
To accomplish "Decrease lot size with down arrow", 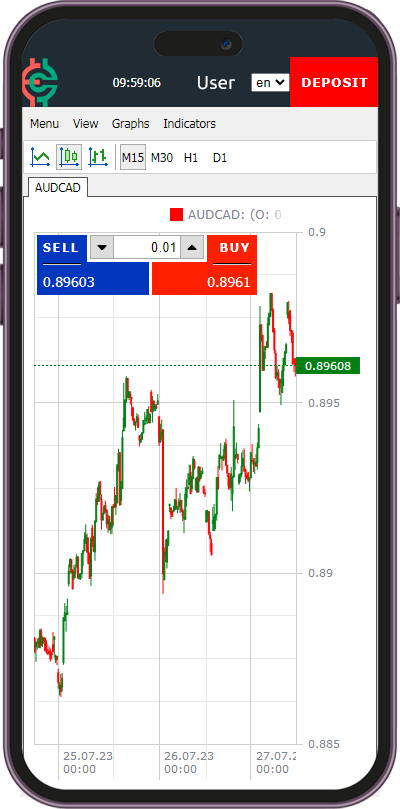I will 102,248.
